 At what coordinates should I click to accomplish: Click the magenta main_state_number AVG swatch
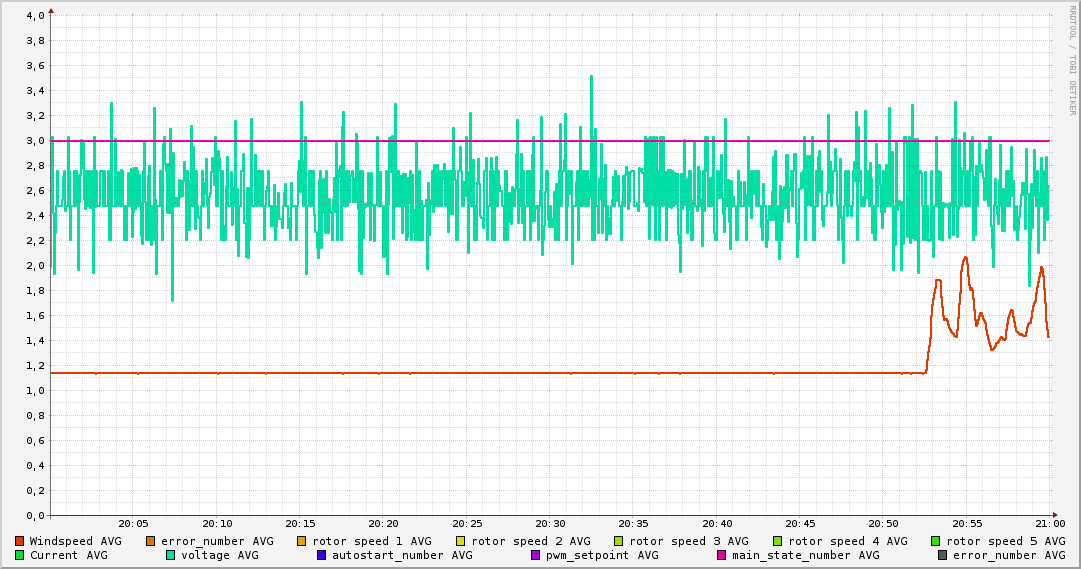(x=722, y=555)
